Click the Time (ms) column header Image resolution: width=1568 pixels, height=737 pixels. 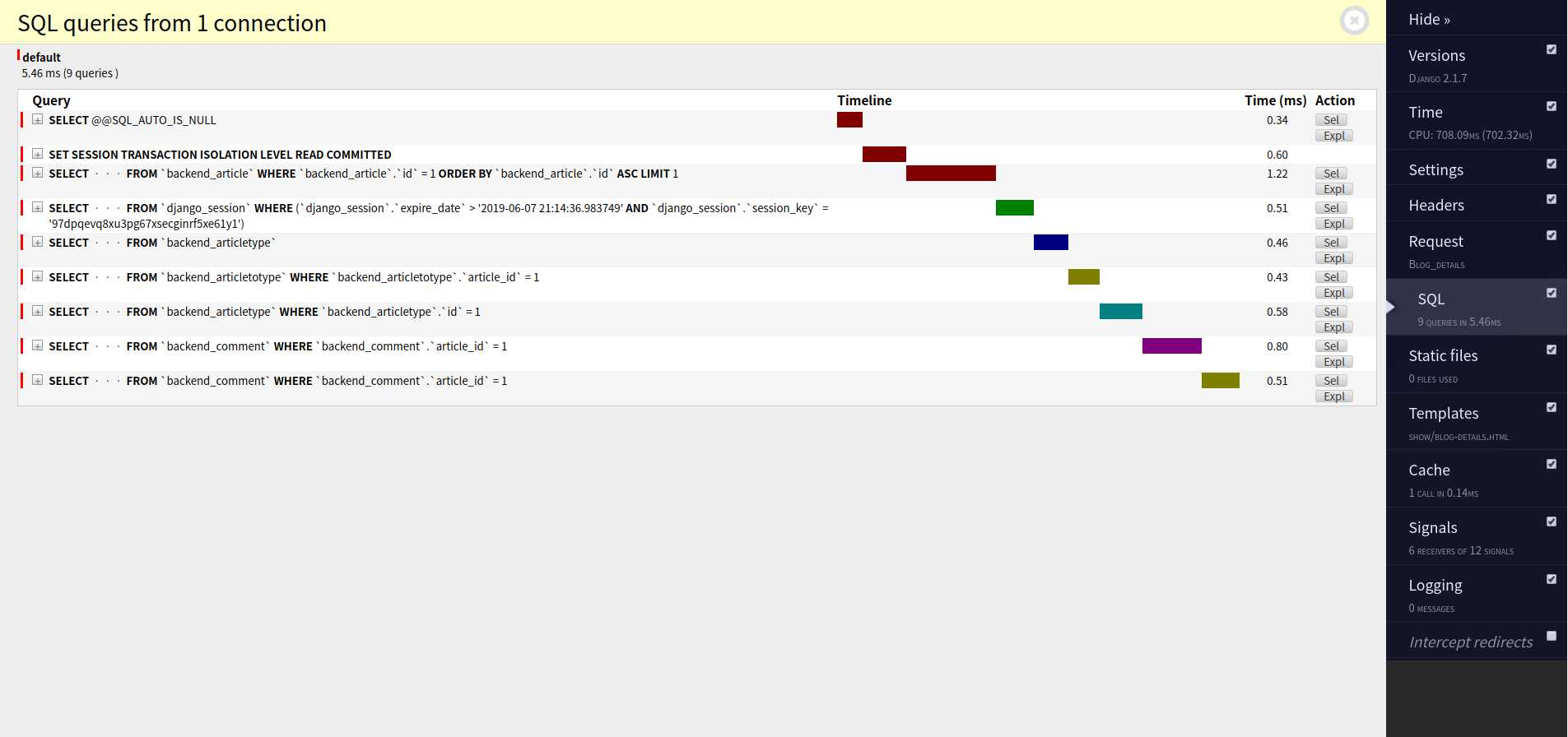pyautogui.click(x=1275, y=100)
